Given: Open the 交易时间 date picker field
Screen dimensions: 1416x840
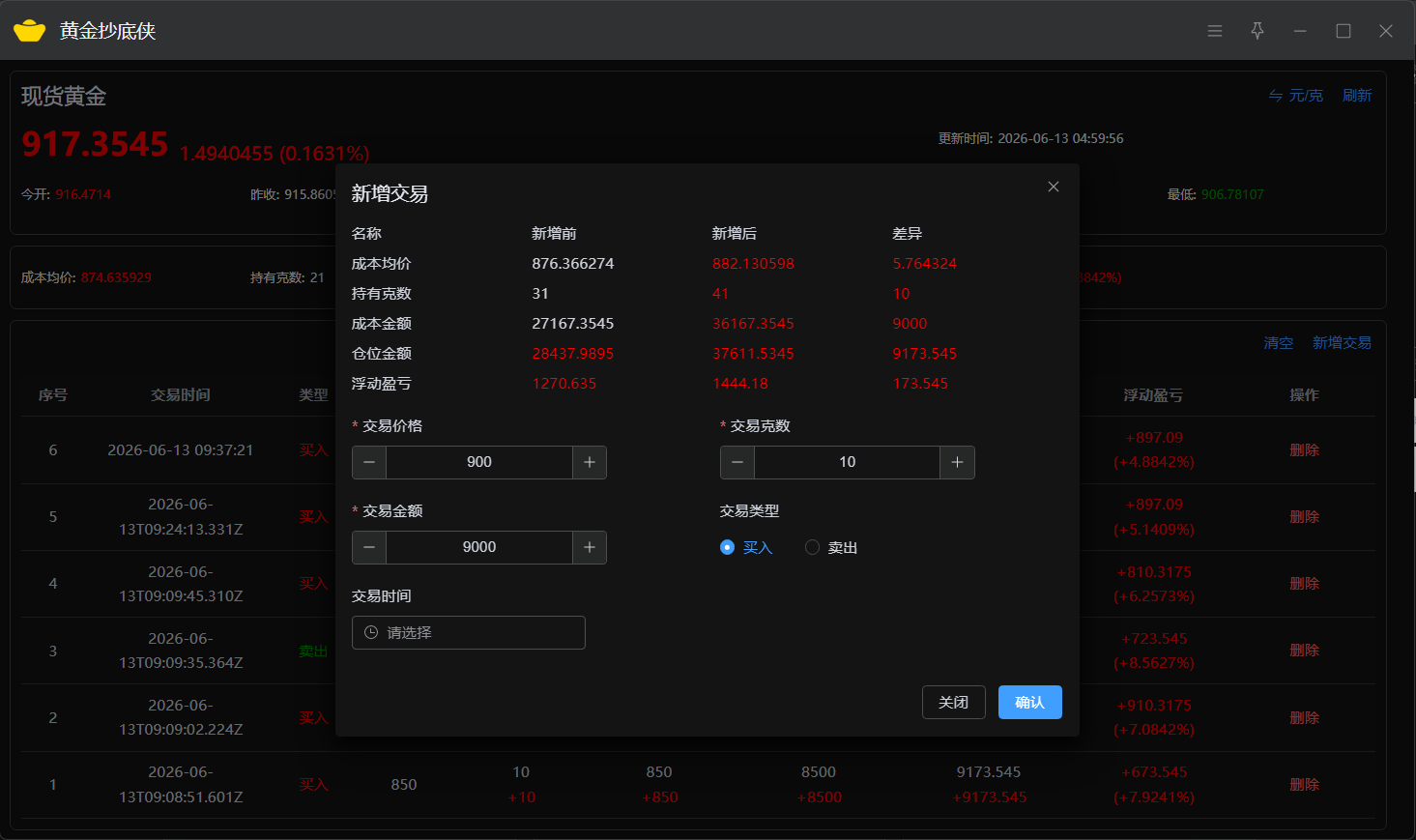Looking at the screenshot, I should (x=469, y=632).
